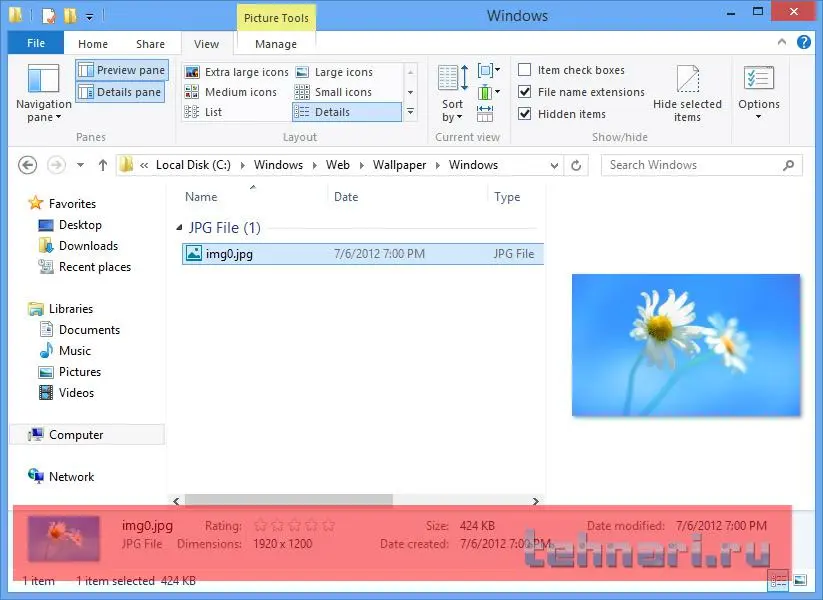This screenshot has width=823, height=600.
Task: Open the recent locations dropdown
Action: (80, 165)
